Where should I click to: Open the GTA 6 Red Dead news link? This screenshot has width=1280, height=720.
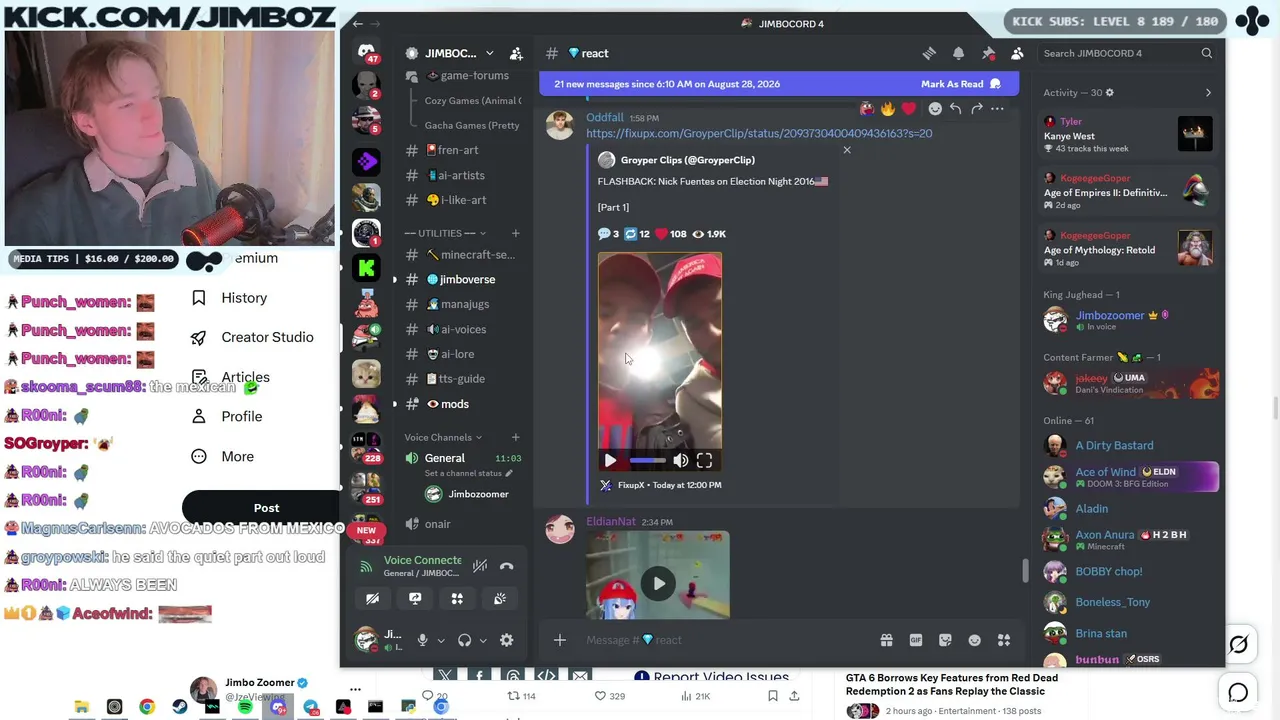951,684
